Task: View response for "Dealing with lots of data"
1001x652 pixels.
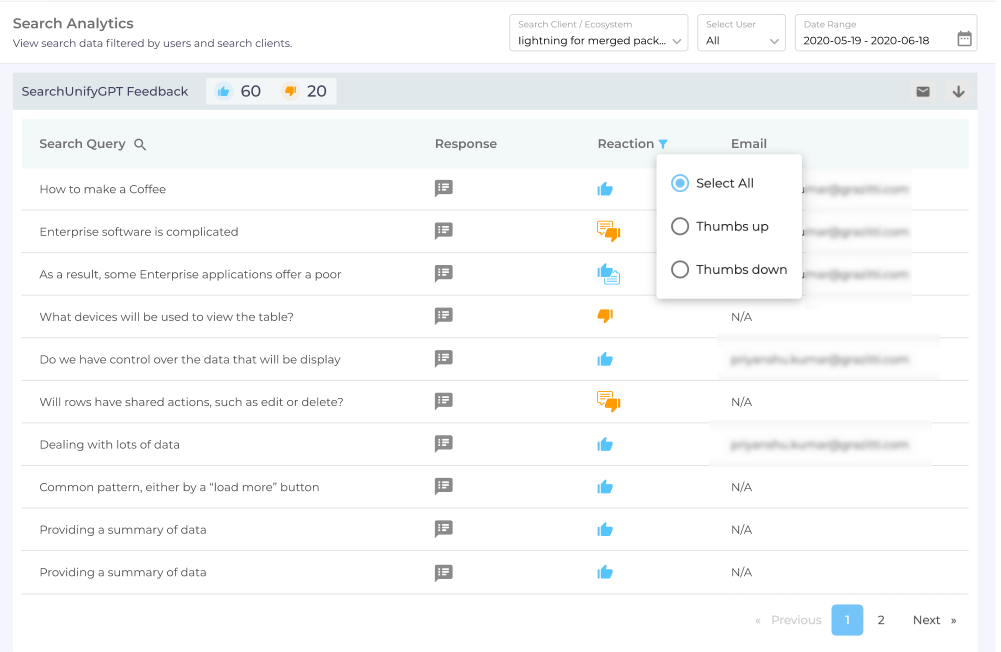Action: pos(444,444)
